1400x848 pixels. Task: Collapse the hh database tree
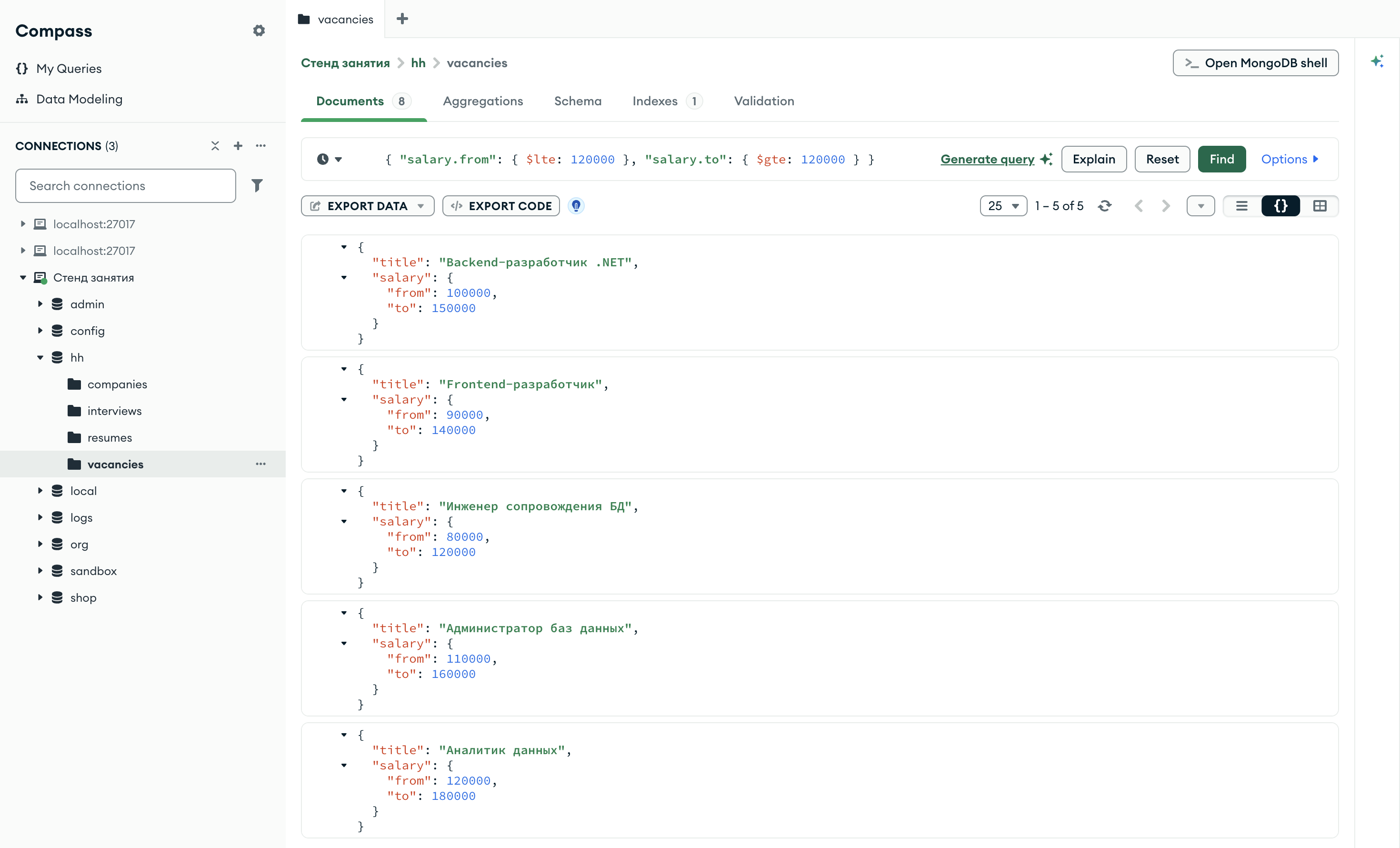40,357
